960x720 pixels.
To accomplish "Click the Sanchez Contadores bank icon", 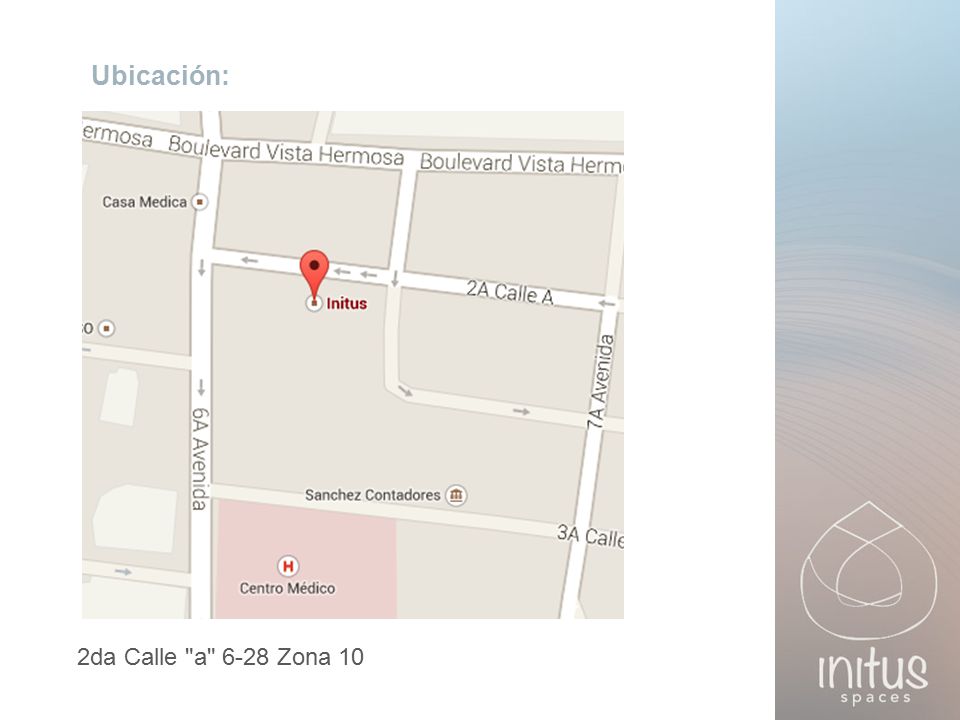I will pos(456,495).
